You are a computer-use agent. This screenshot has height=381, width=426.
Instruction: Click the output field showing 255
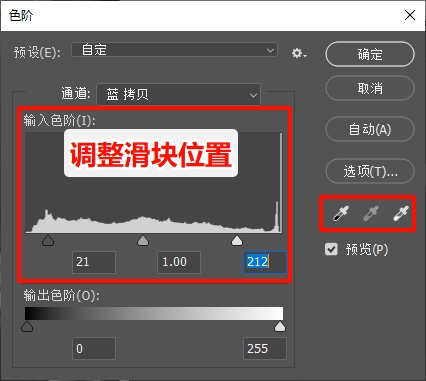265,348
